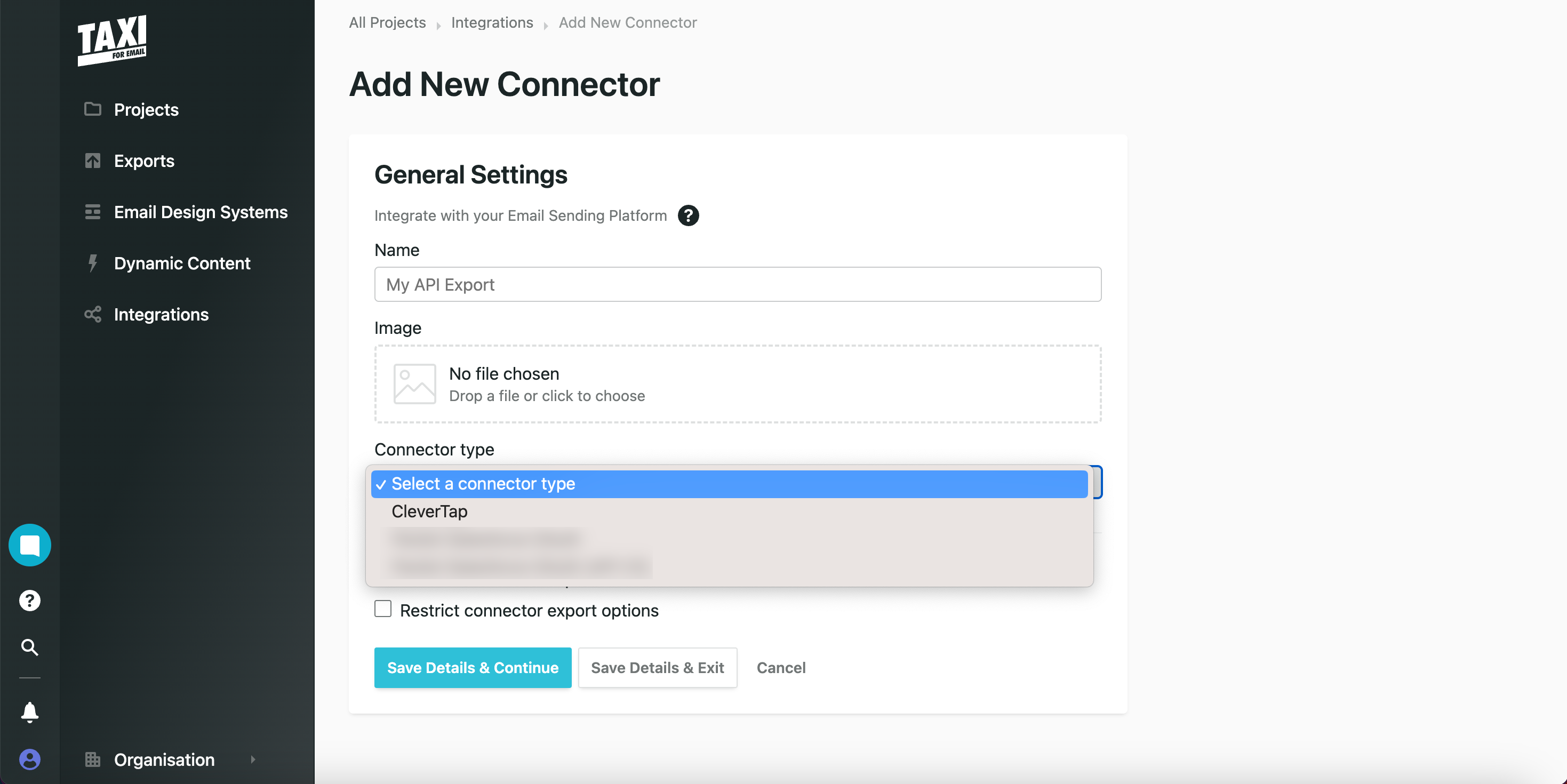Click Add New Connector breadcrumb
1567x784 pixels.
pos(627,22)
